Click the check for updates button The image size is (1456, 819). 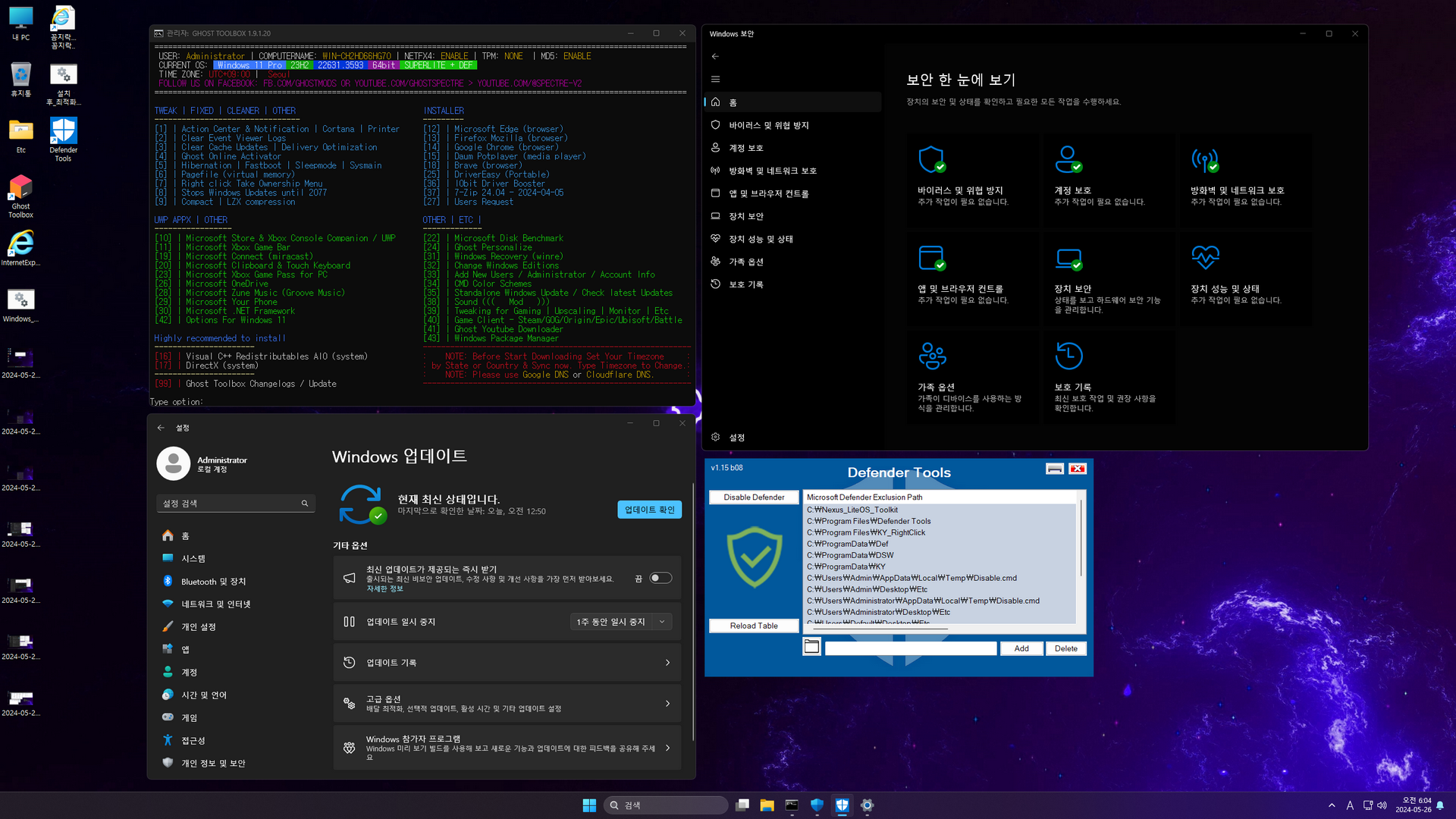pyautogui.click(x=649, y=510)
